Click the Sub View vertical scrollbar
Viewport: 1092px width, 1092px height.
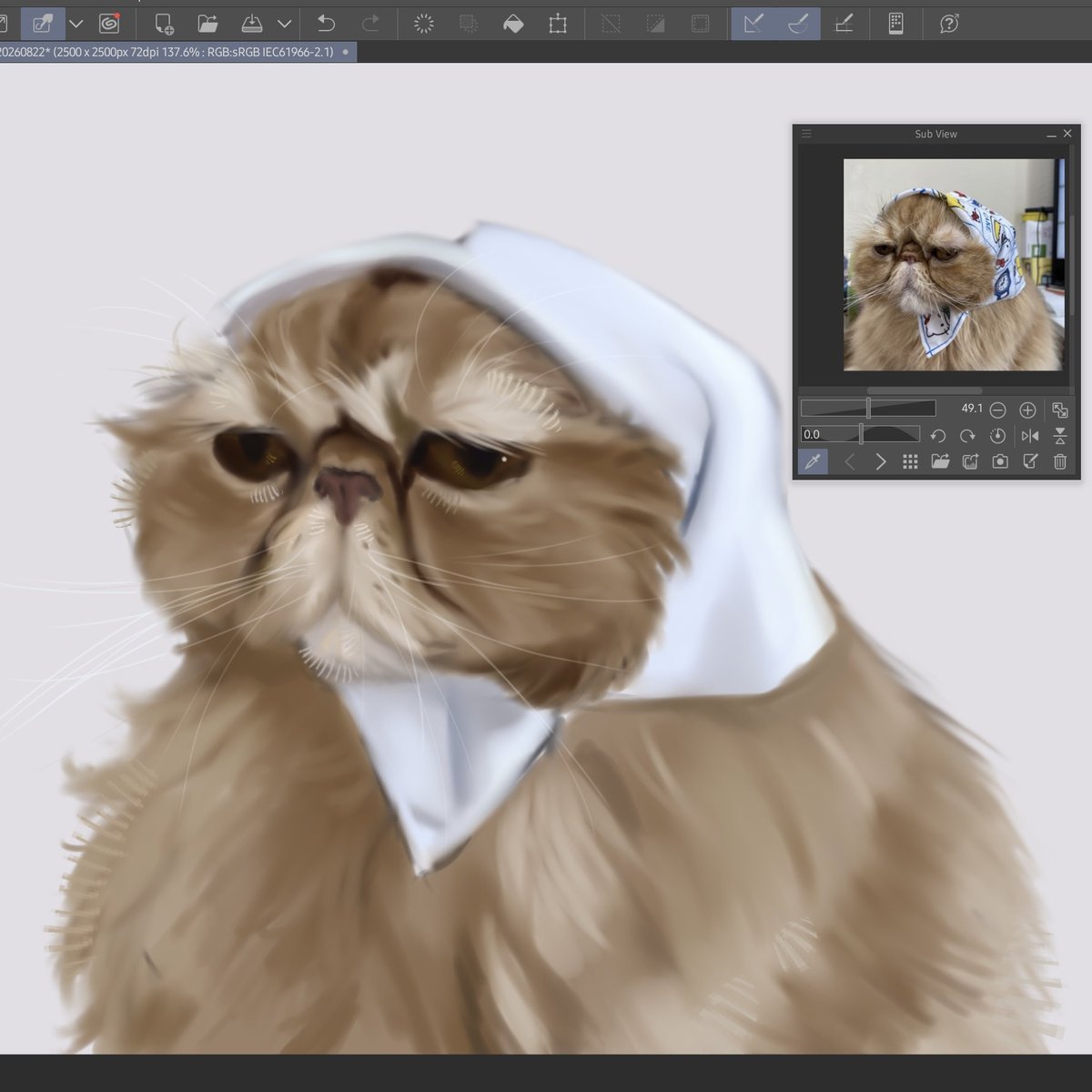click(1071, 266)
